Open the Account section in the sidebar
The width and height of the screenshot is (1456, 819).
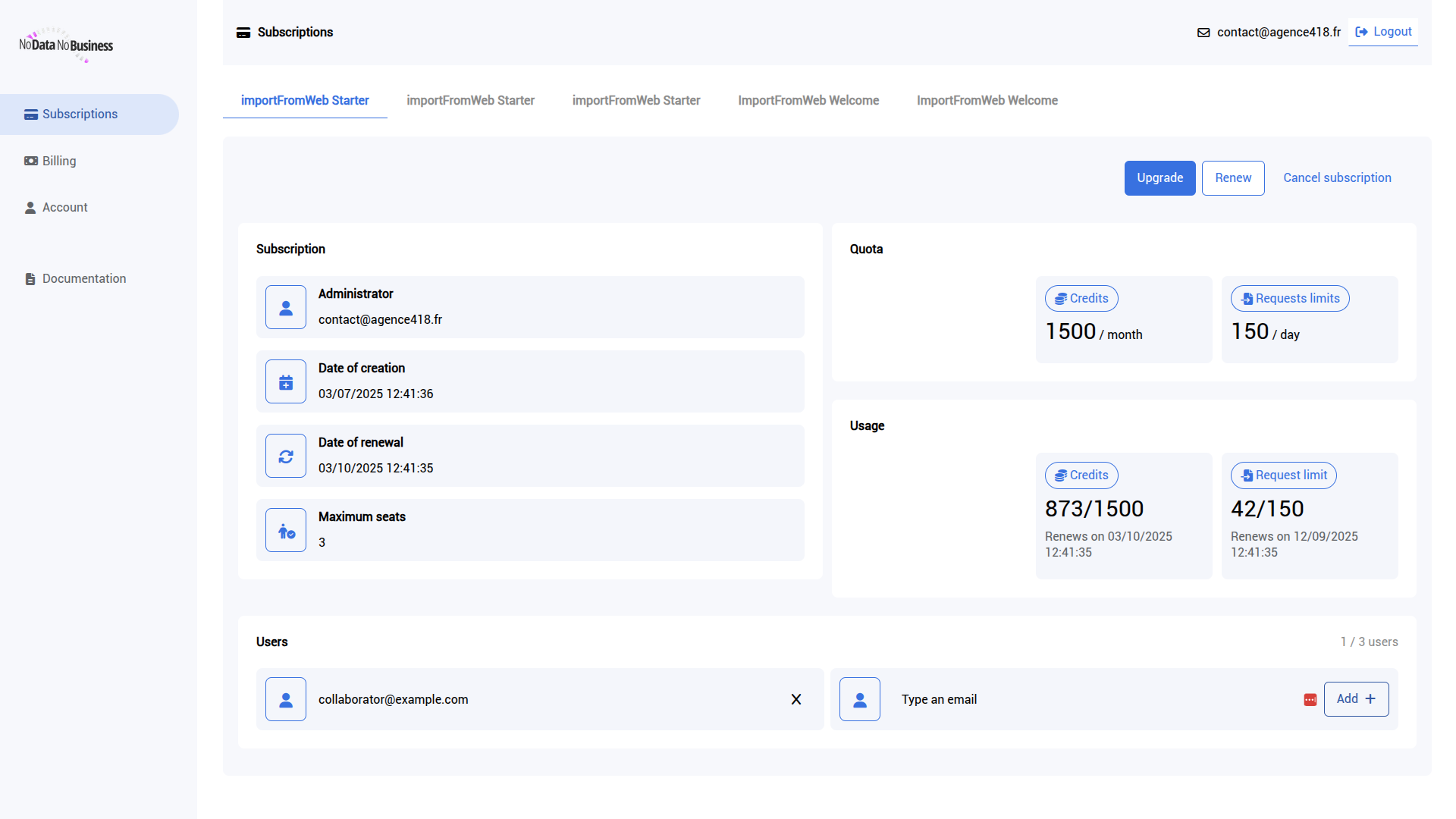coord(64,207)
